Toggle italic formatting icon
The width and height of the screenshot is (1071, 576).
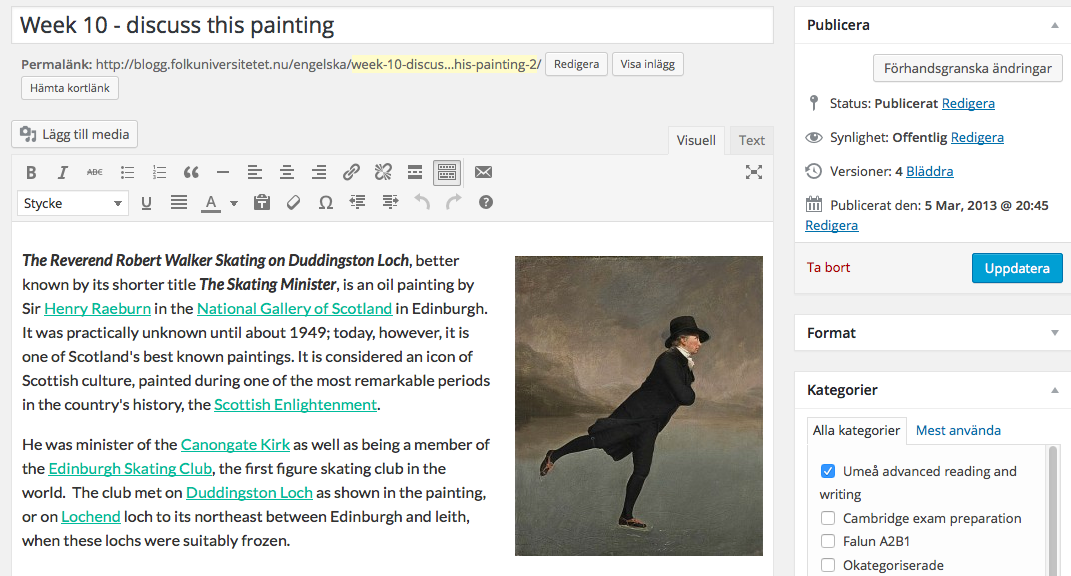click(62, 172)
